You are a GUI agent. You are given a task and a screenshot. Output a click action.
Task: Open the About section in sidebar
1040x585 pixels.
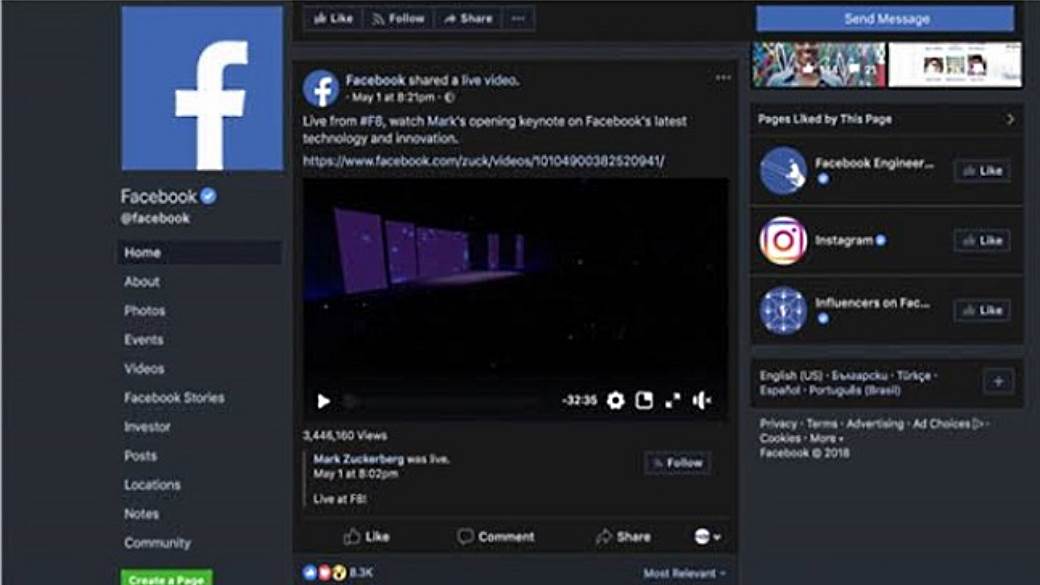142,282
